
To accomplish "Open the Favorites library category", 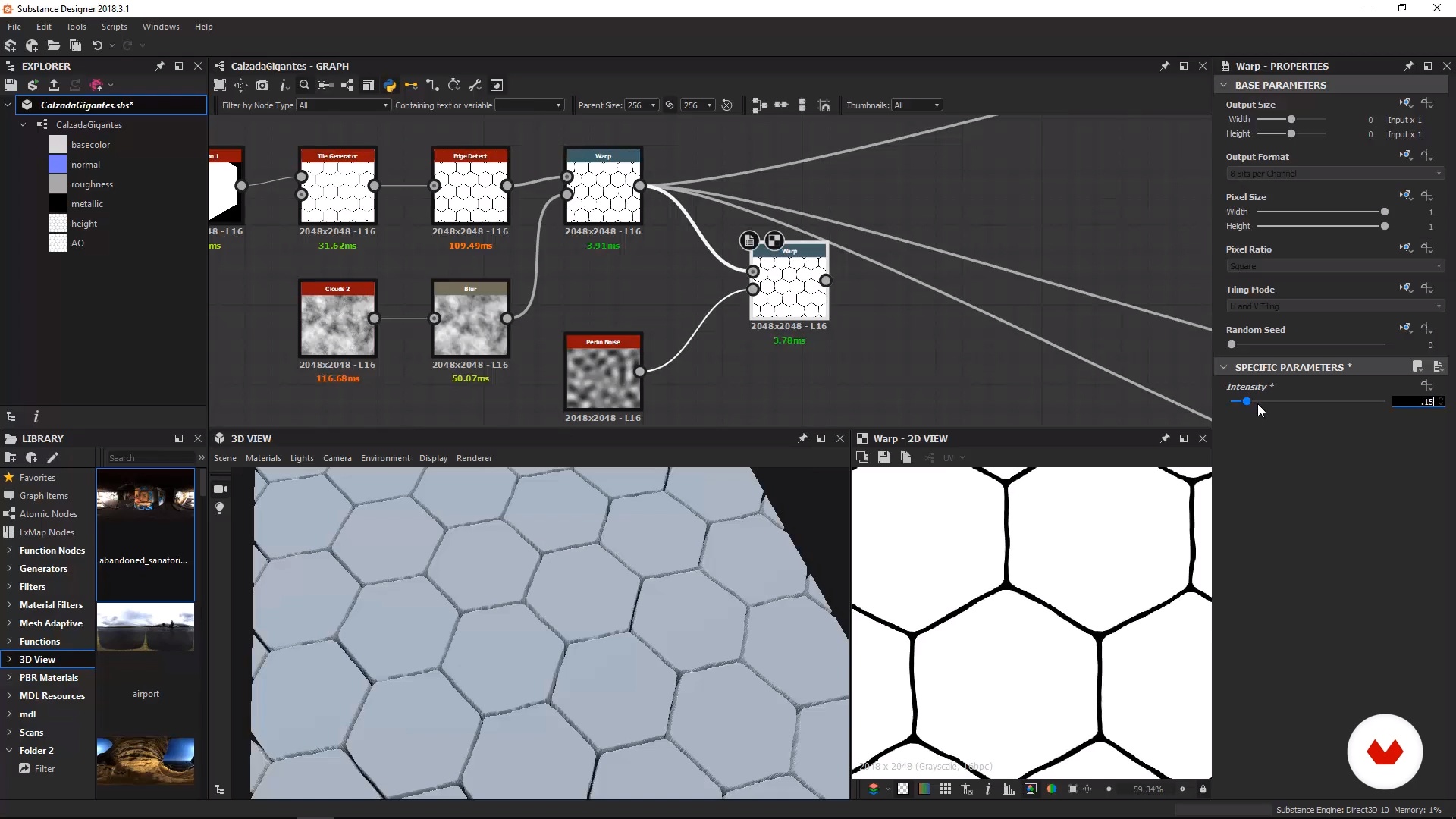I will pyautogui.click(x=37, y=477).
